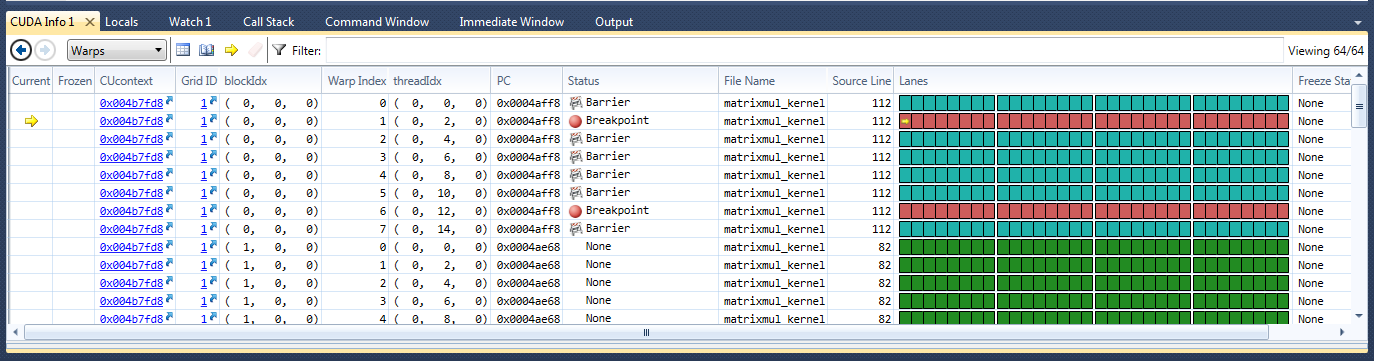Screen dimensions: 1374x361
Task: Click the red lanes swatch of warp 1
Action: tap(1094, 121)
